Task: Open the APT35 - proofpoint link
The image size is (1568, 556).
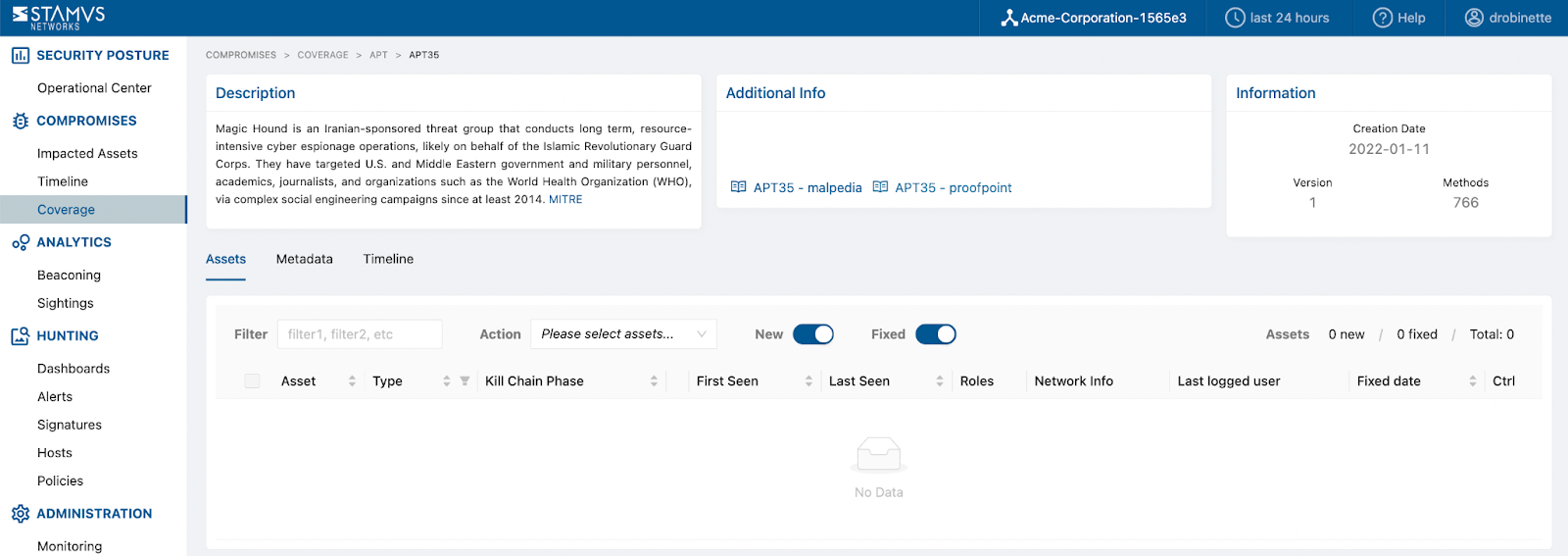Action: click(954, 187)
